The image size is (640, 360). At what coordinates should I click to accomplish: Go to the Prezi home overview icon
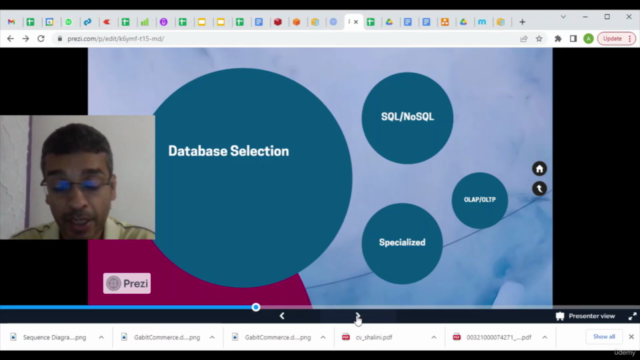[539, 169]
